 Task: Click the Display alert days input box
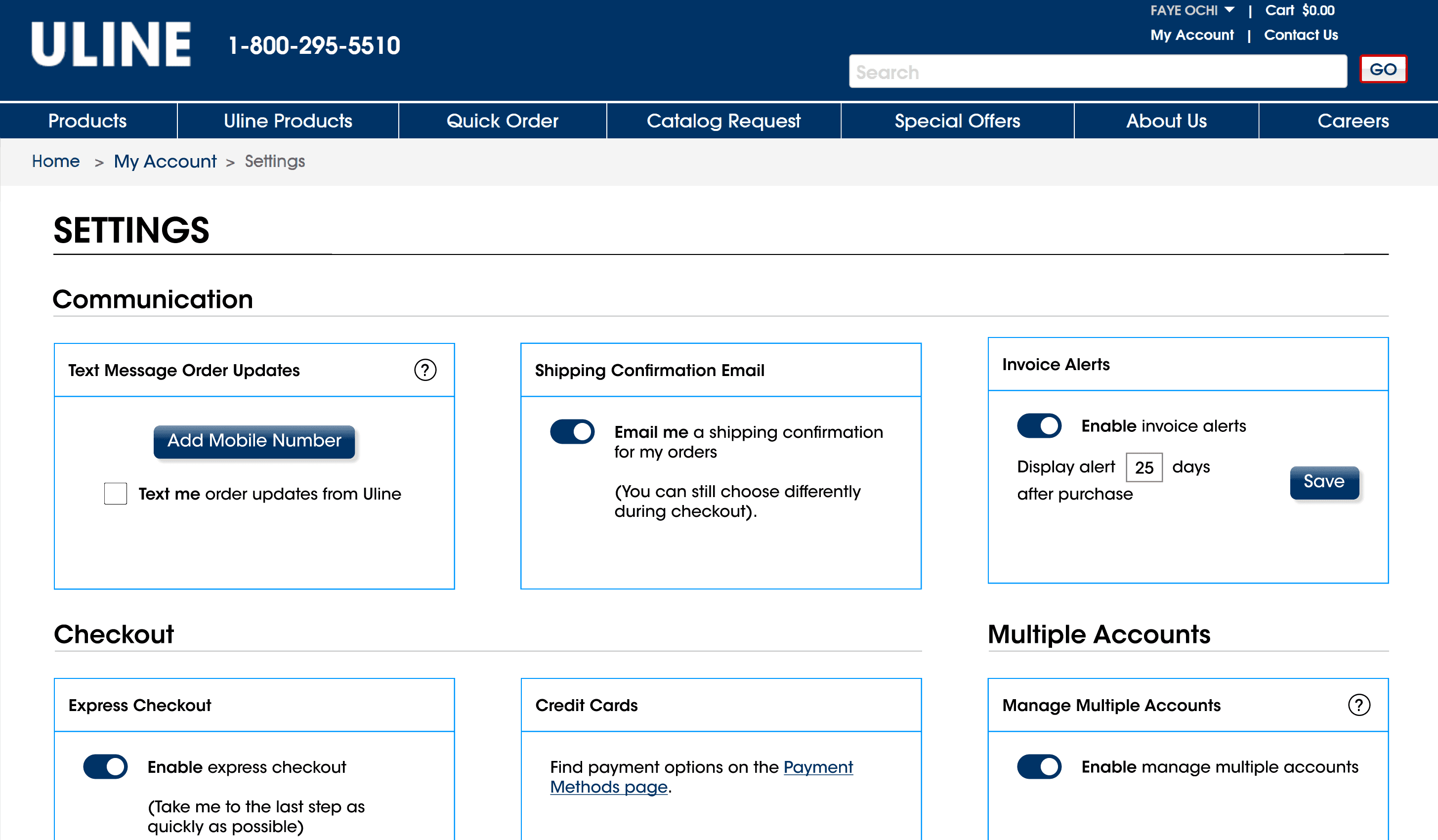coord(1143,467)
